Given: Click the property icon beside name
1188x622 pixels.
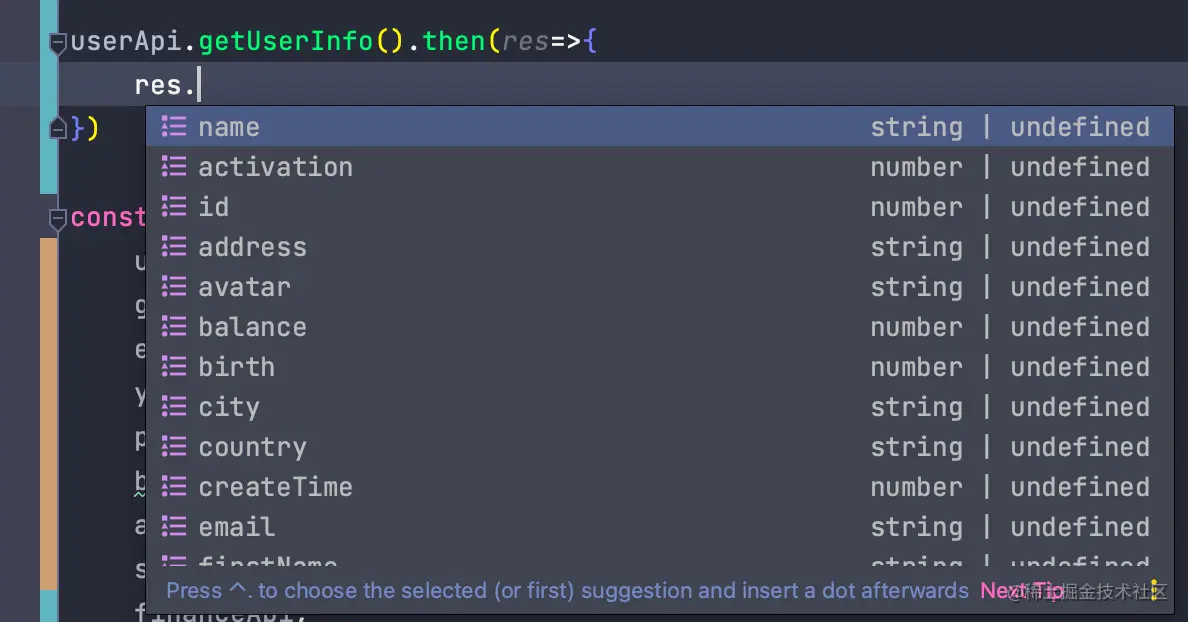Looking at the screenshot, I should click(x=174, y=127).
